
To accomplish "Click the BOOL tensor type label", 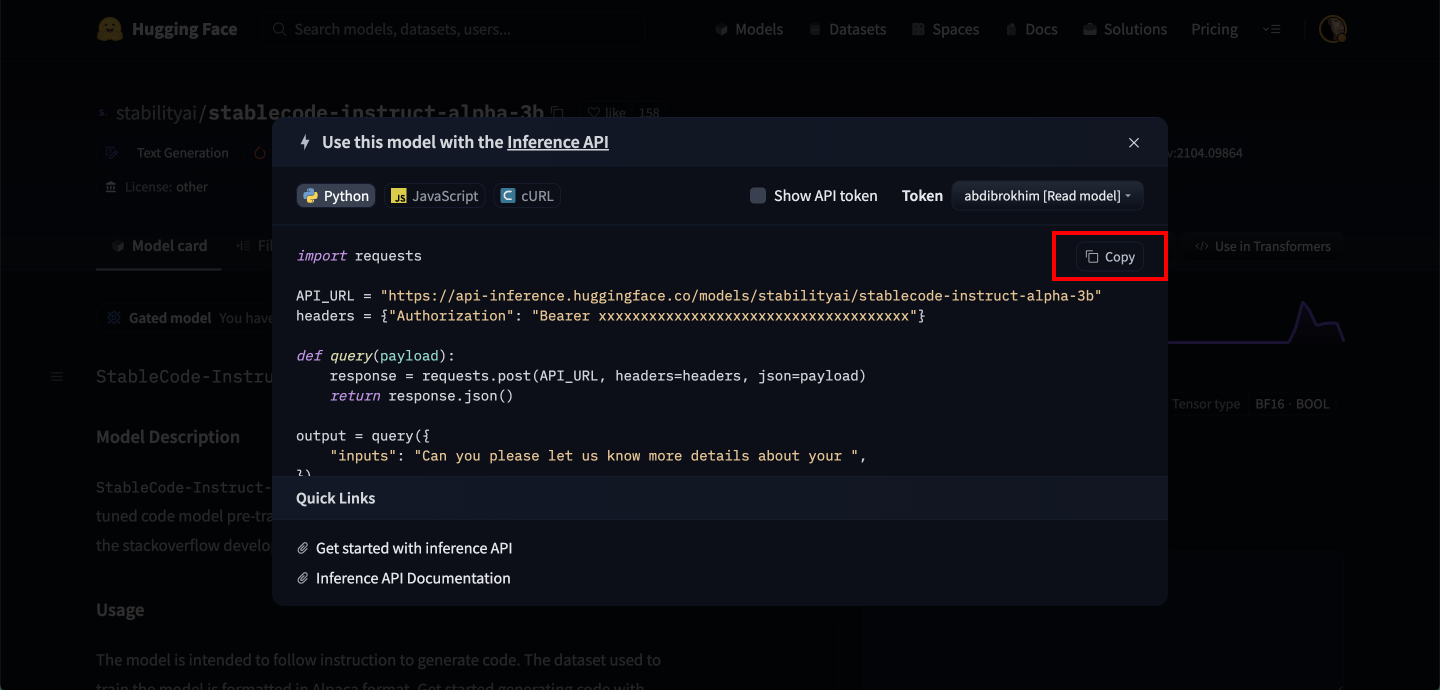I will (1313, 404).
